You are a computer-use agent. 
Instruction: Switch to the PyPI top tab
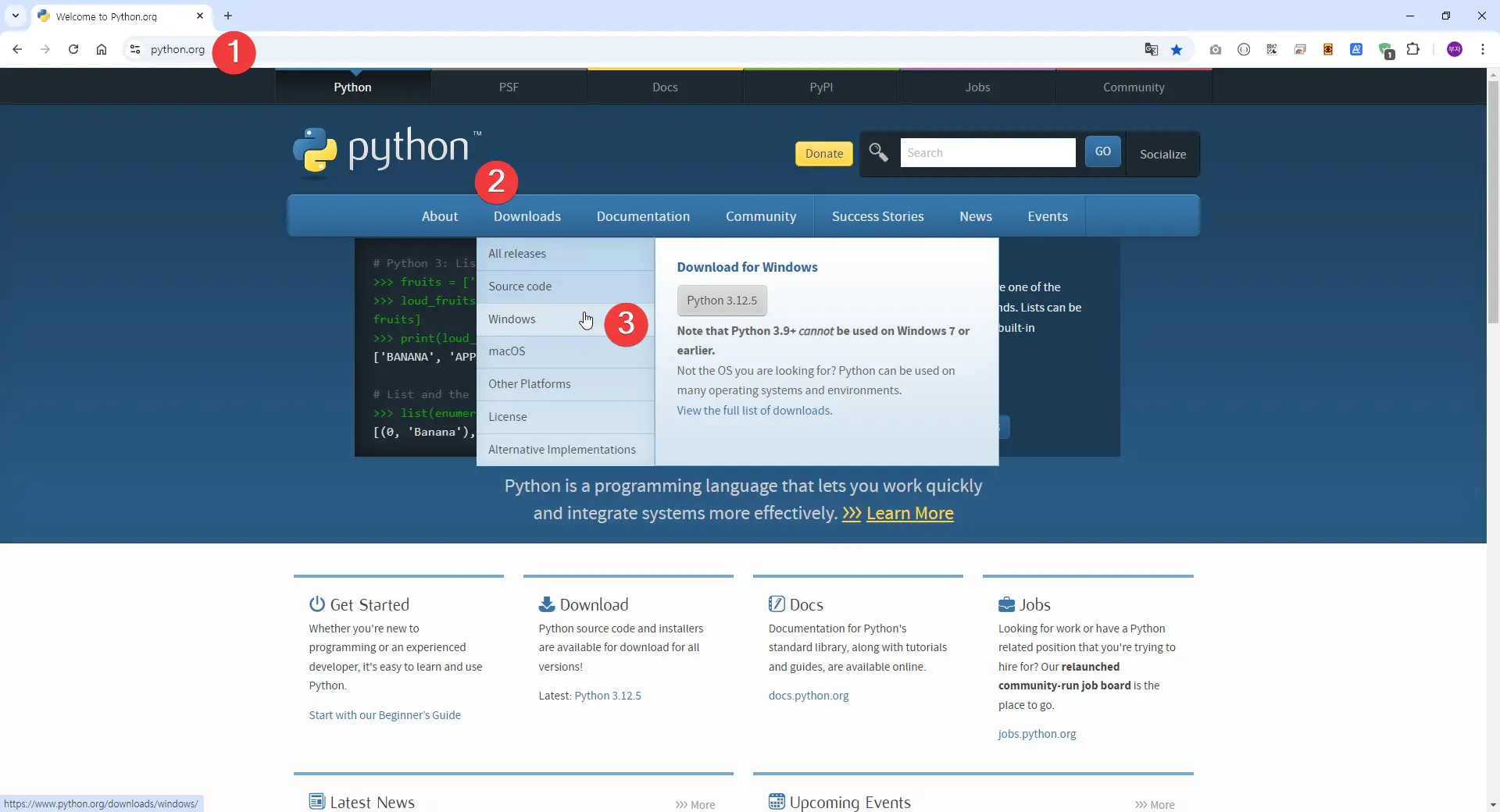(x=821, y=87)
